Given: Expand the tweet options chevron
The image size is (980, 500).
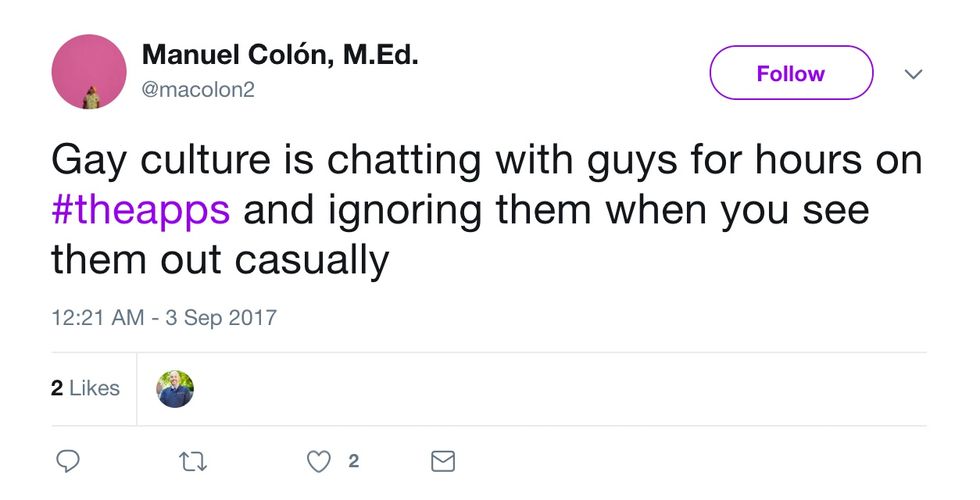Looking at the screenshot, I should point(913,74).
